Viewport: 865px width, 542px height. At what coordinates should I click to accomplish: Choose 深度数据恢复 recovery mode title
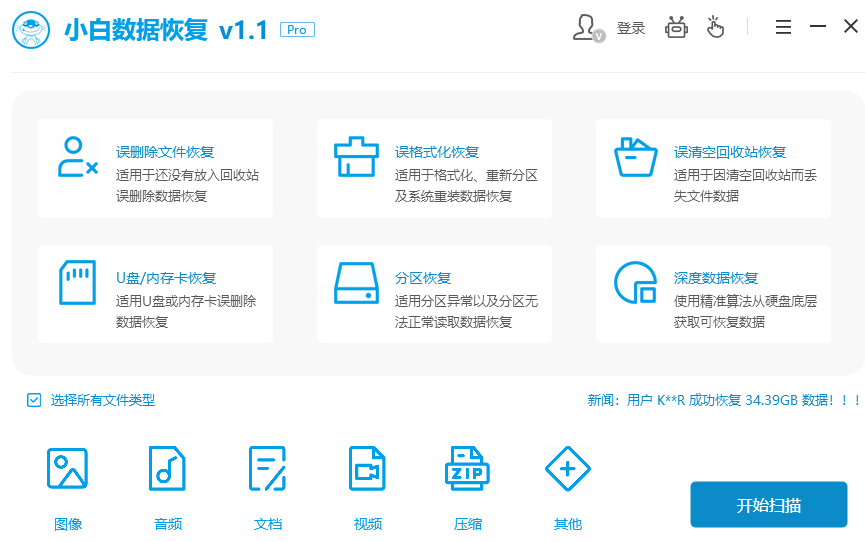pyautogui.click(x=716, y=278)
